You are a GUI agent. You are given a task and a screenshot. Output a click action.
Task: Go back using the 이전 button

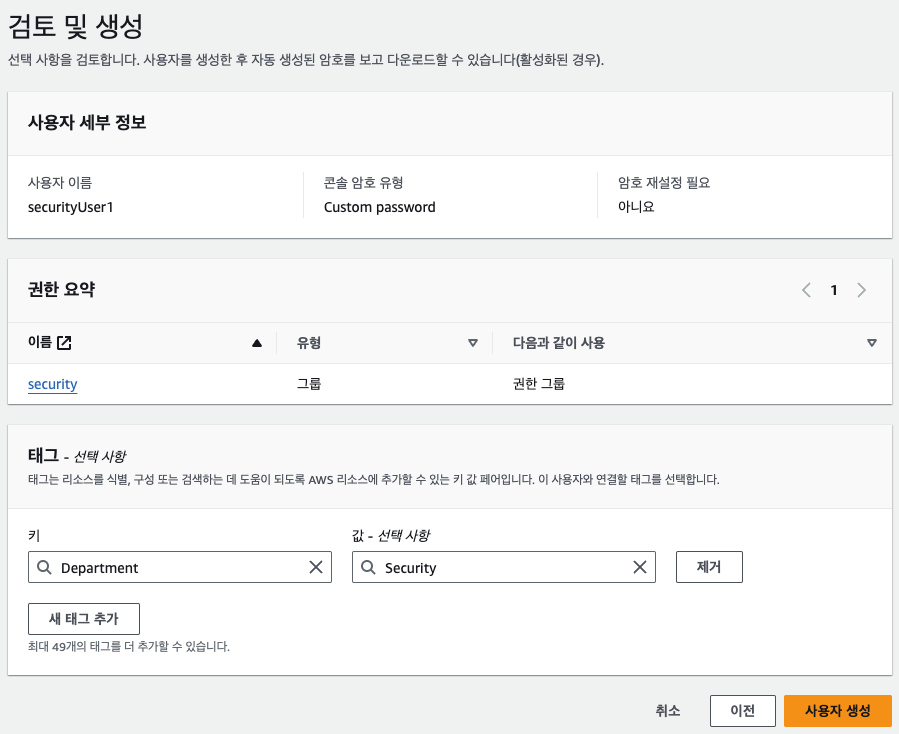click(742, 710)
